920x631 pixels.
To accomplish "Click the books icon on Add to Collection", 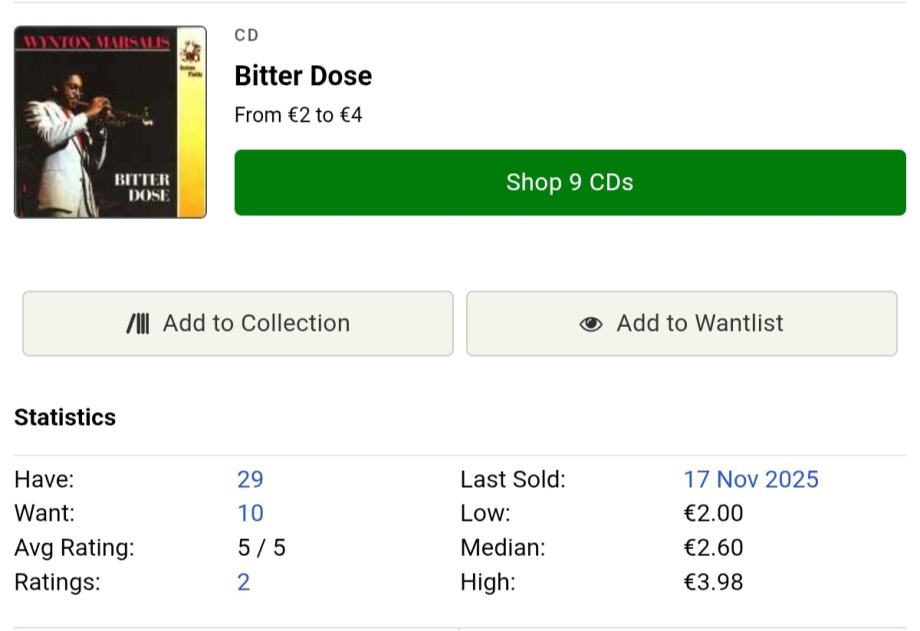I will coord(138,324).
